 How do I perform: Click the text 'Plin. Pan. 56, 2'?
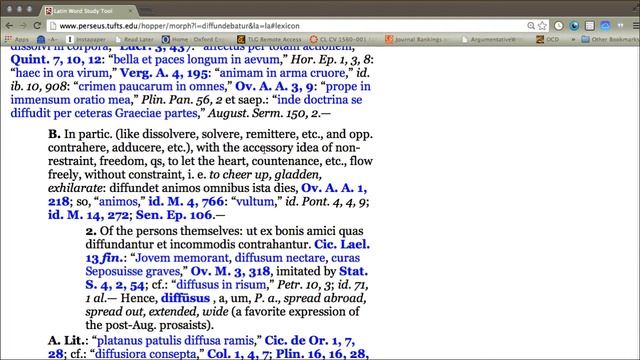182,100
